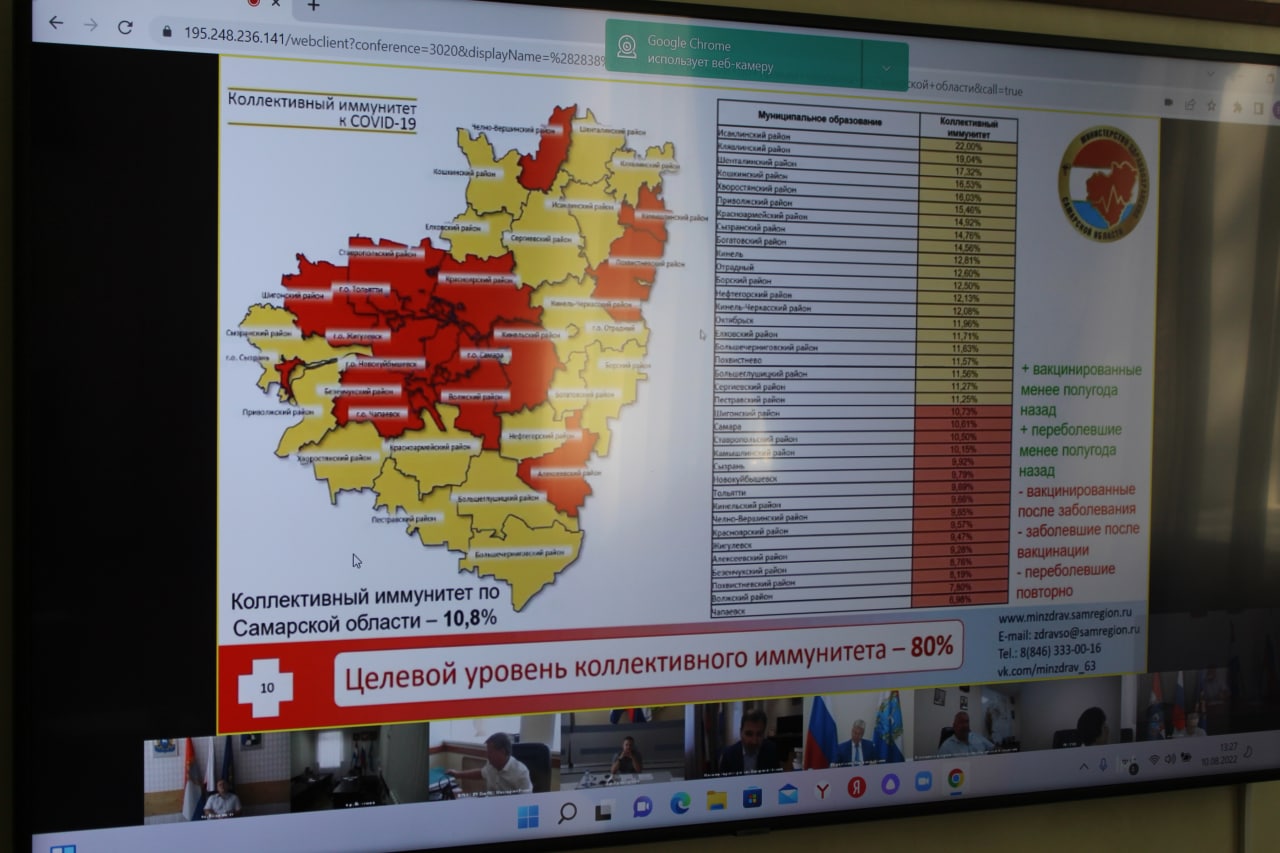Click the 22,00% value cell
This screenshot has height=853, width=1280.
point(968,147)
